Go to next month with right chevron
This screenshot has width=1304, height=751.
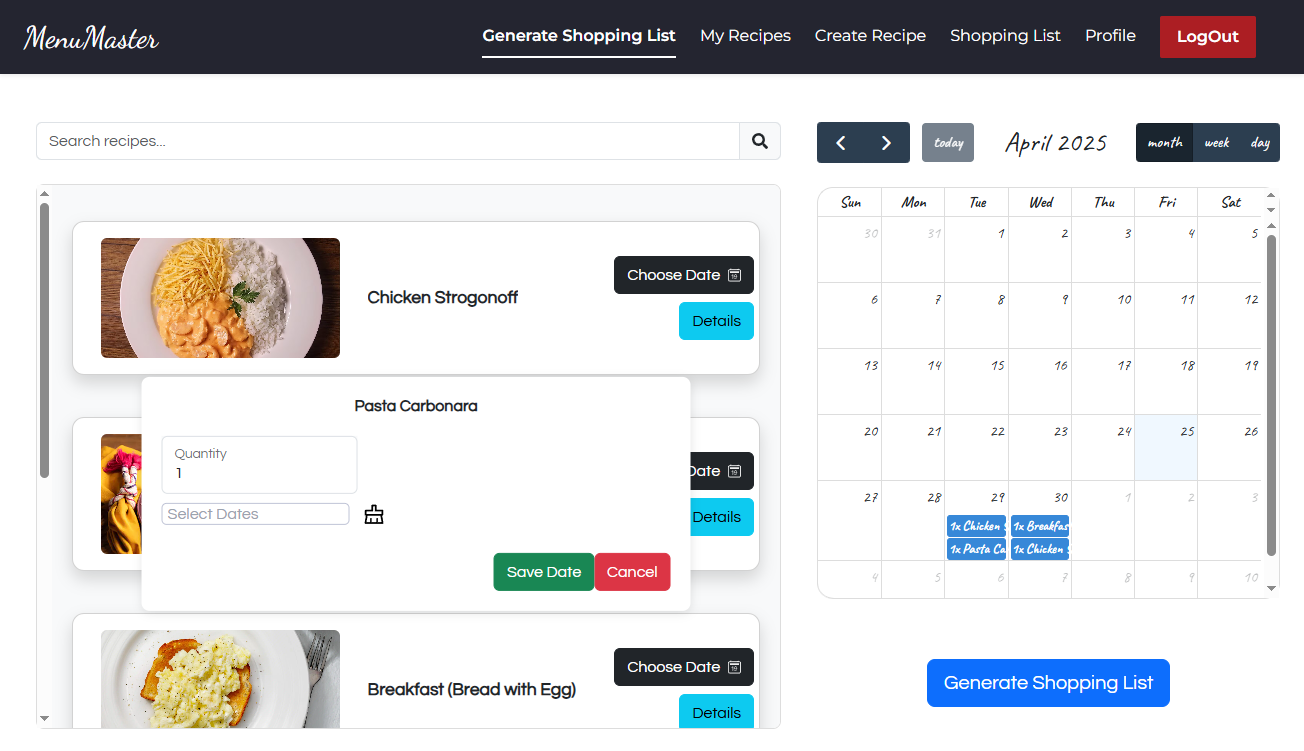coord(886,143)
